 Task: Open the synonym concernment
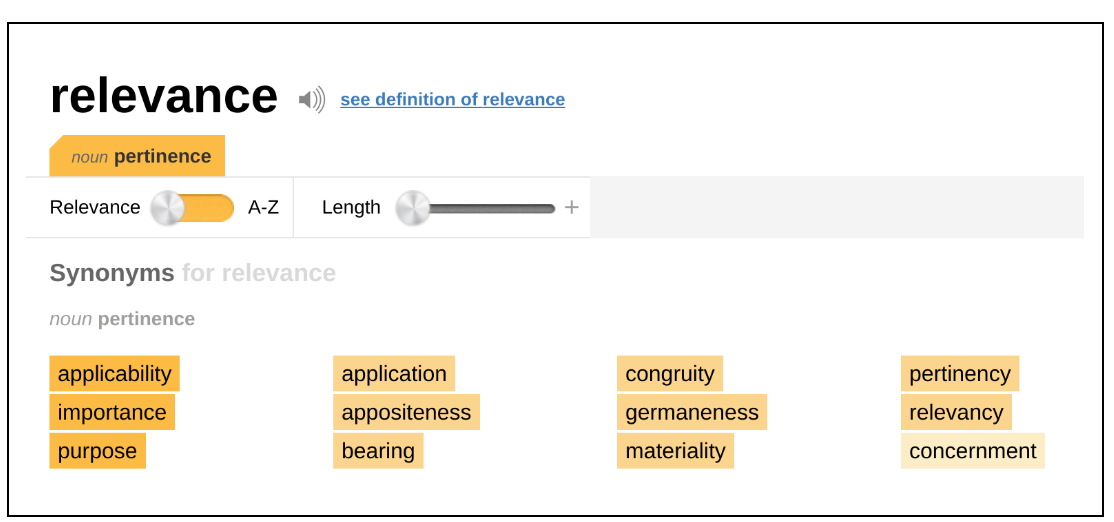[x=973, y=451]
